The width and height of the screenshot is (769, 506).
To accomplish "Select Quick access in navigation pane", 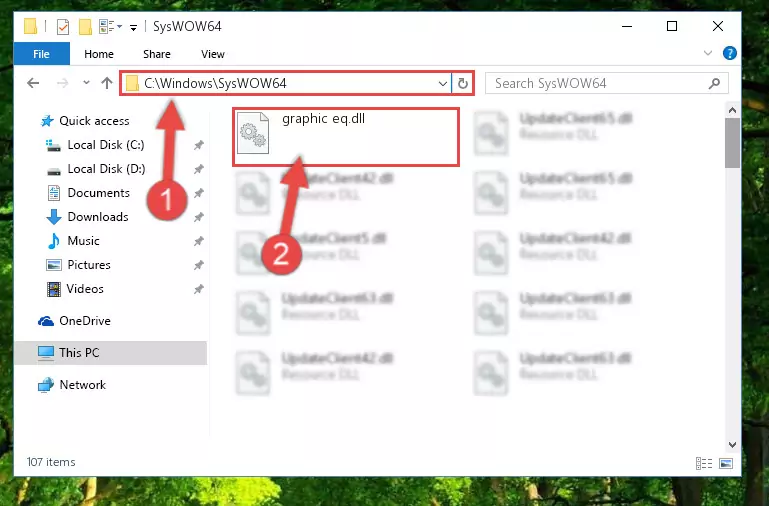I will (x=94, y=121).
